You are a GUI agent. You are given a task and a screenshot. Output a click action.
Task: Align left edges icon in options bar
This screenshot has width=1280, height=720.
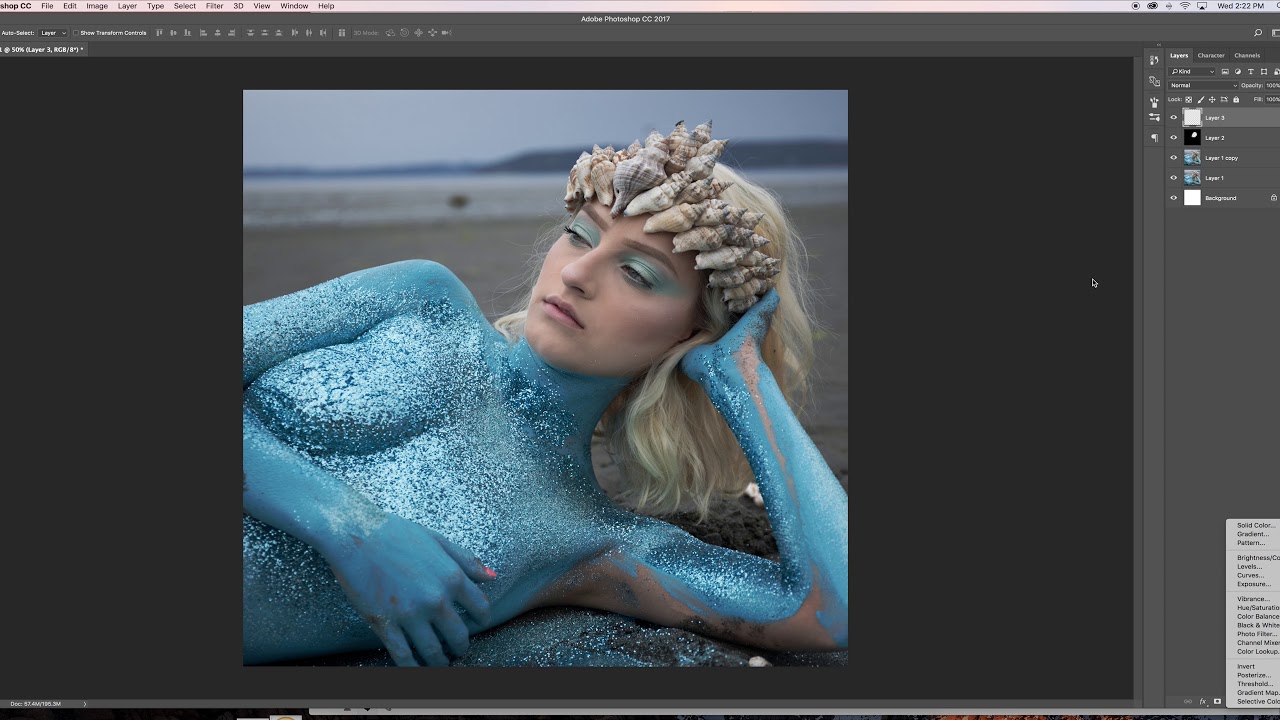coord(203,33)
